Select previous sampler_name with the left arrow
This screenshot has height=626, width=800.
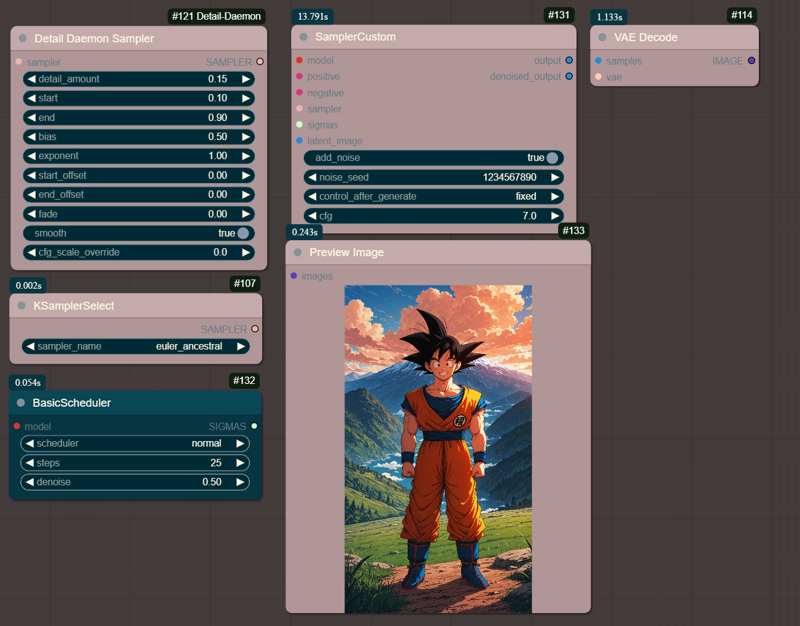(31, 346)
